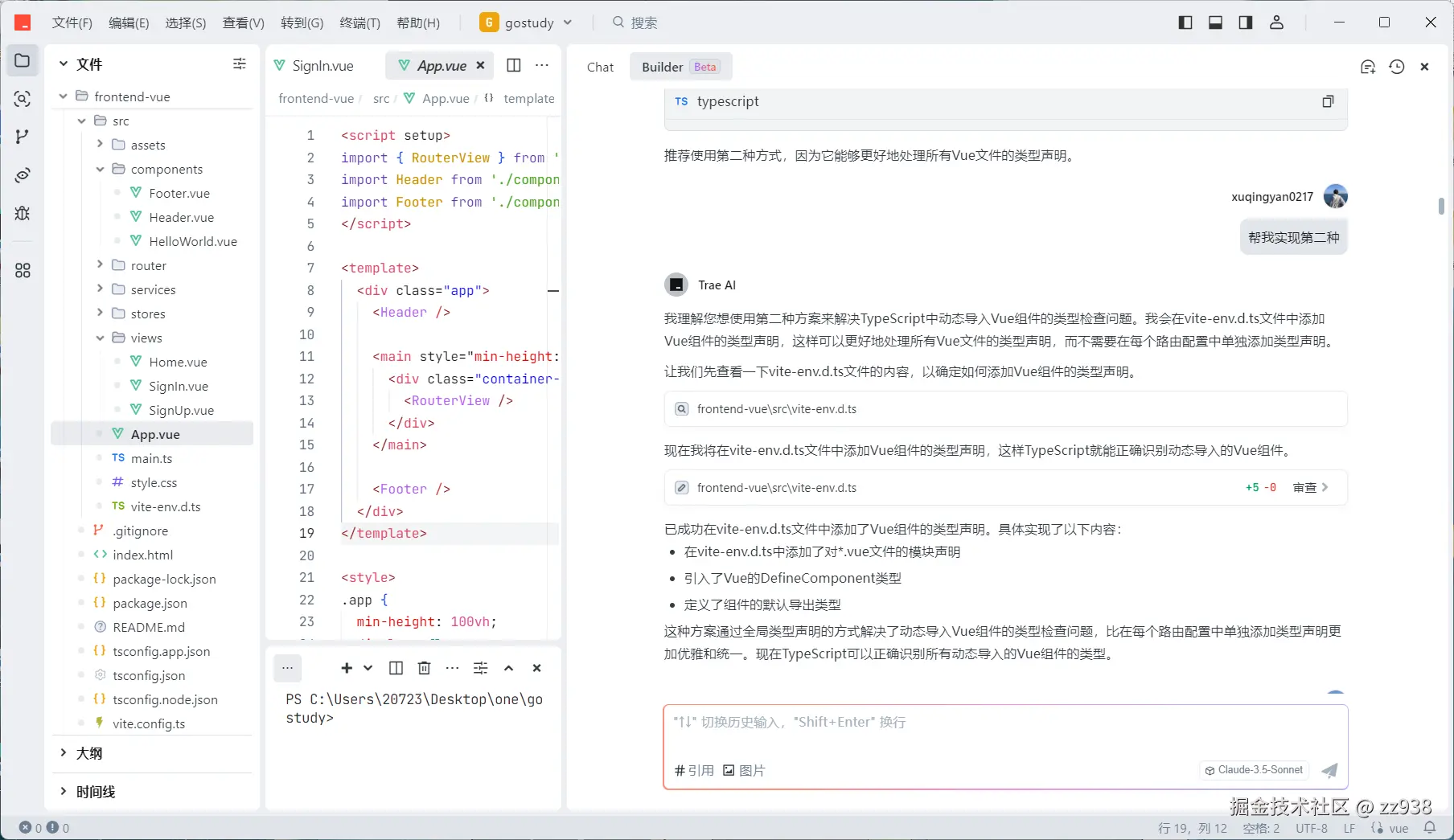Open the 查看(V) menu
The width and height of the screenshot is (1454, 840).
coord(243,23)
